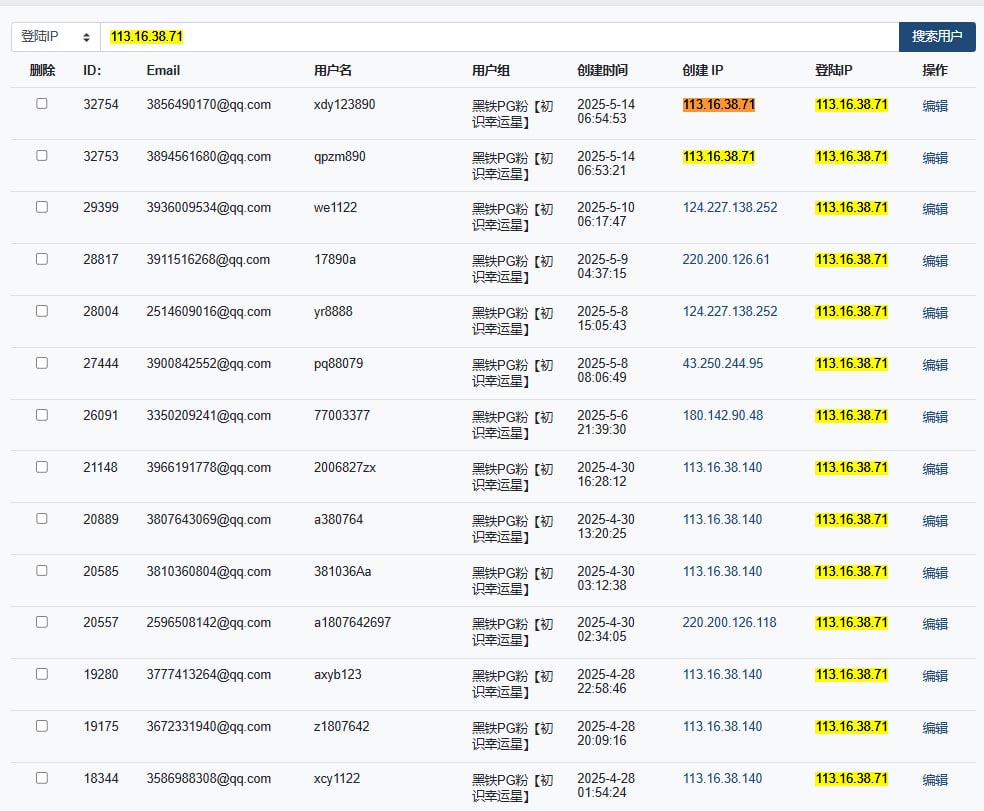This screenshot has width=984, height=811.
Task: Click 编辑 in the pq88079 row
Action: click(x=935, y=365)
